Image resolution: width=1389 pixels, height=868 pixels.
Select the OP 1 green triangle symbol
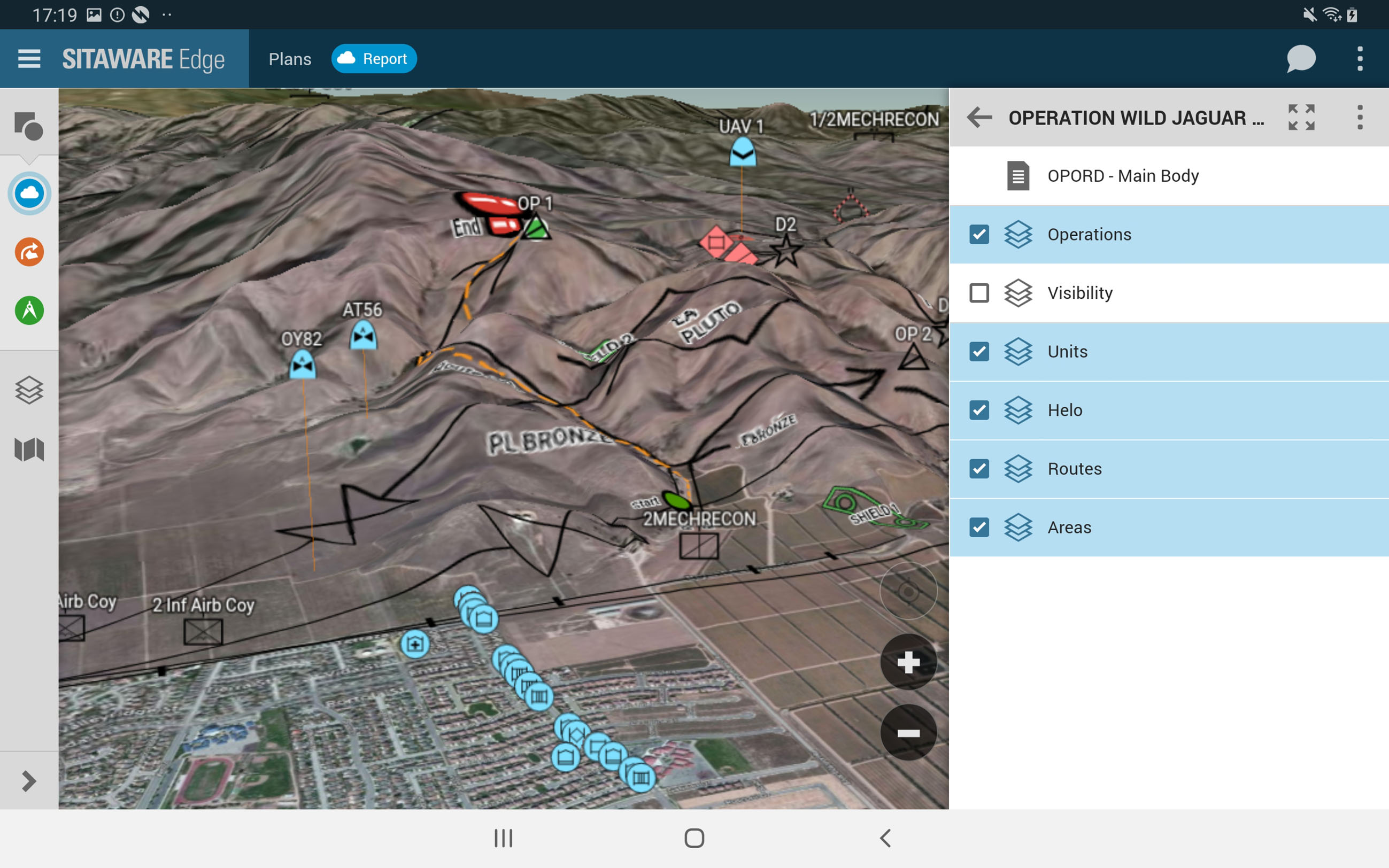tap(536, 227)
